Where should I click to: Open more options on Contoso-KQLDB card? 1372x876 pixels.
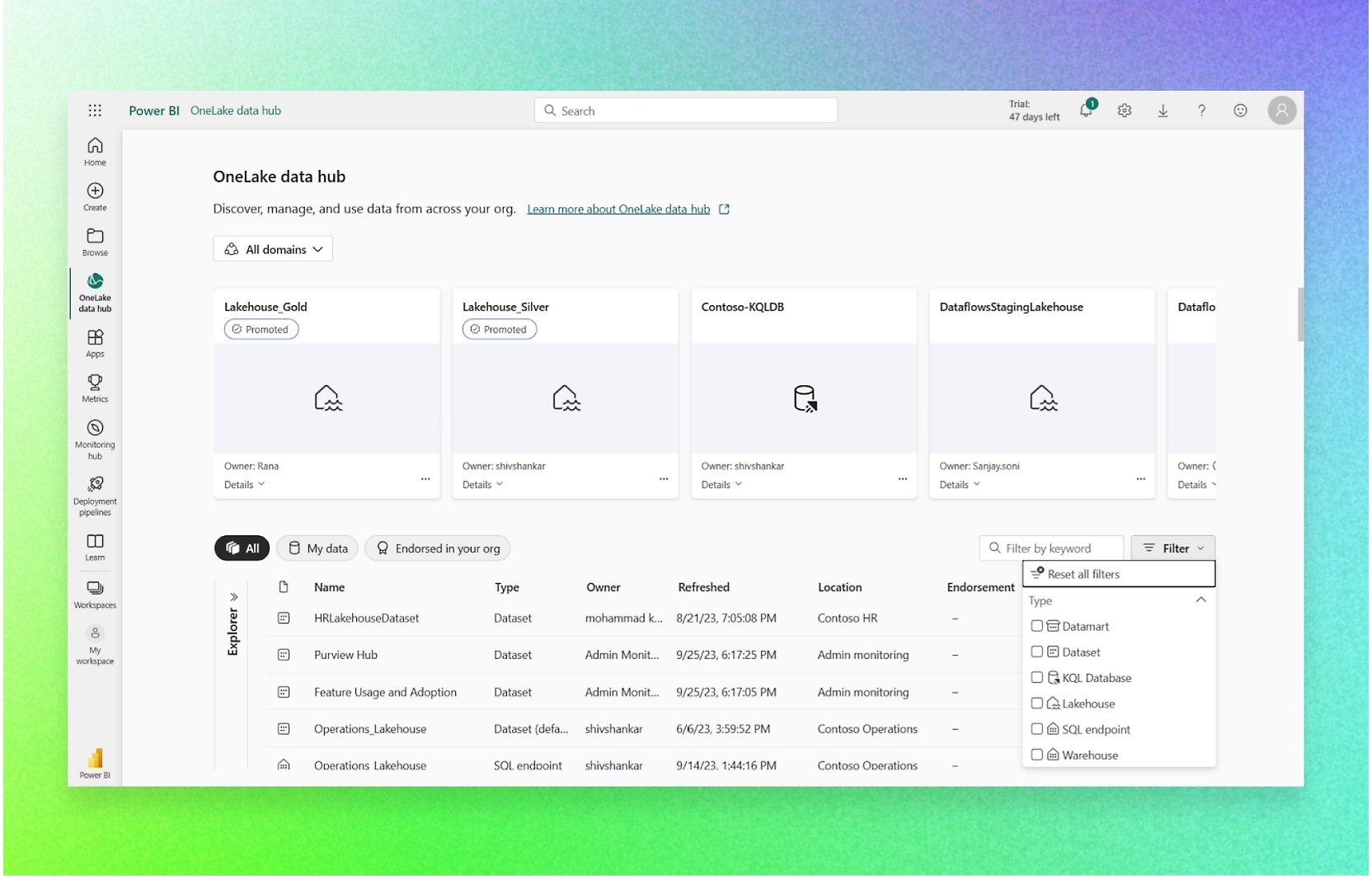[903, 478]
